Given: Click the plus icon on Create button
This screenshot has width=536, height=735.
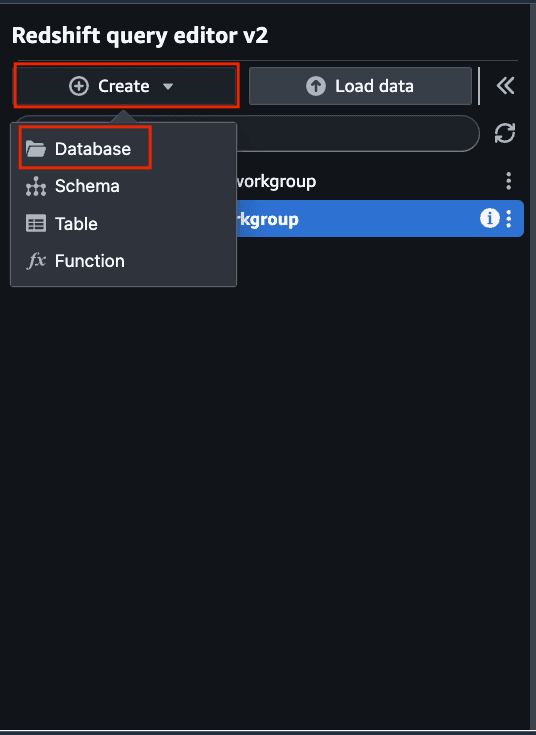Looking at the screenshot, I should coord(79,86).
